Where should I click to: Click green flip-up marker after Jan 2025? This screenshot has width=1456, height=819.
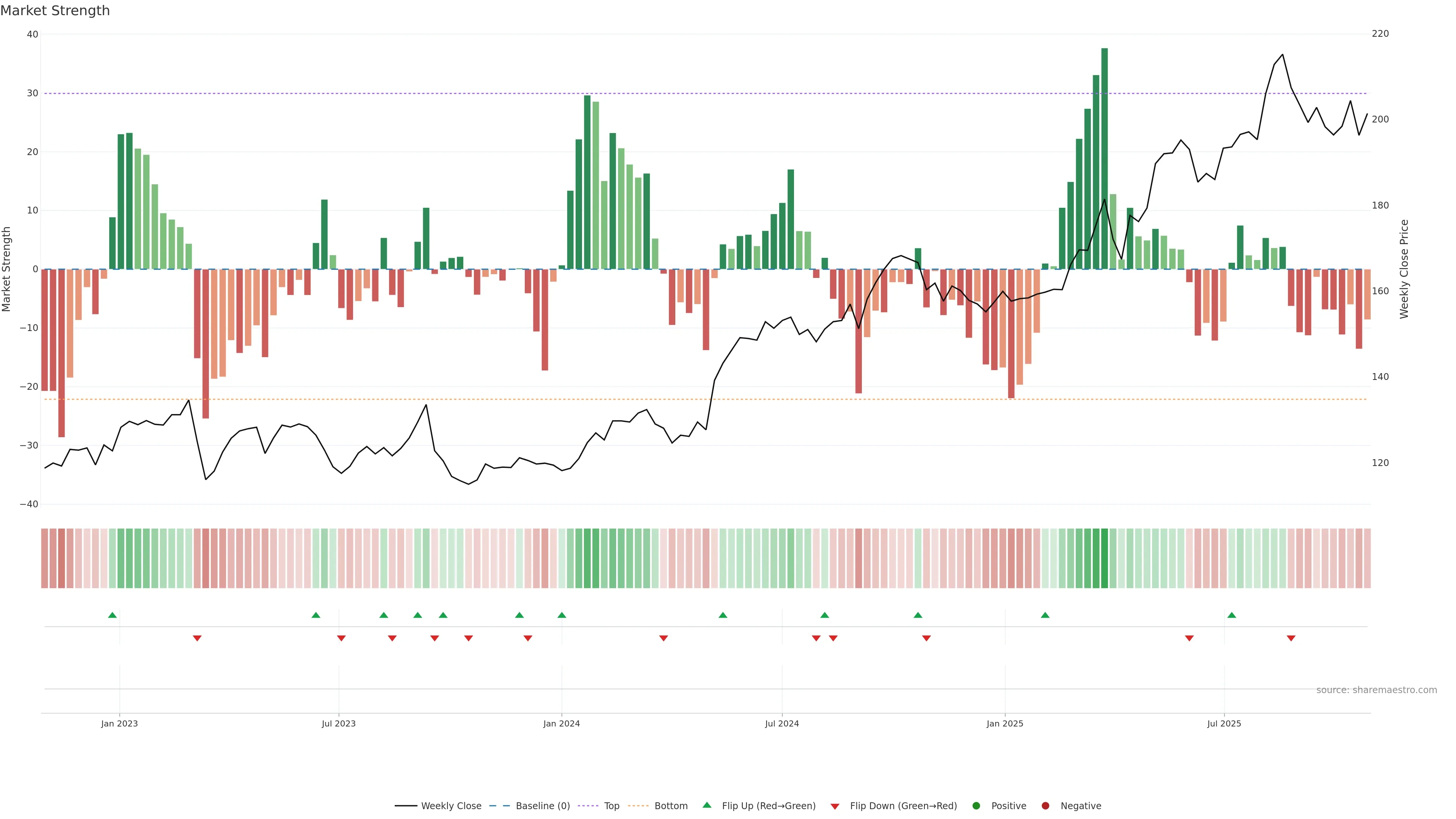pyautogui.click(x=1045, y=615)
